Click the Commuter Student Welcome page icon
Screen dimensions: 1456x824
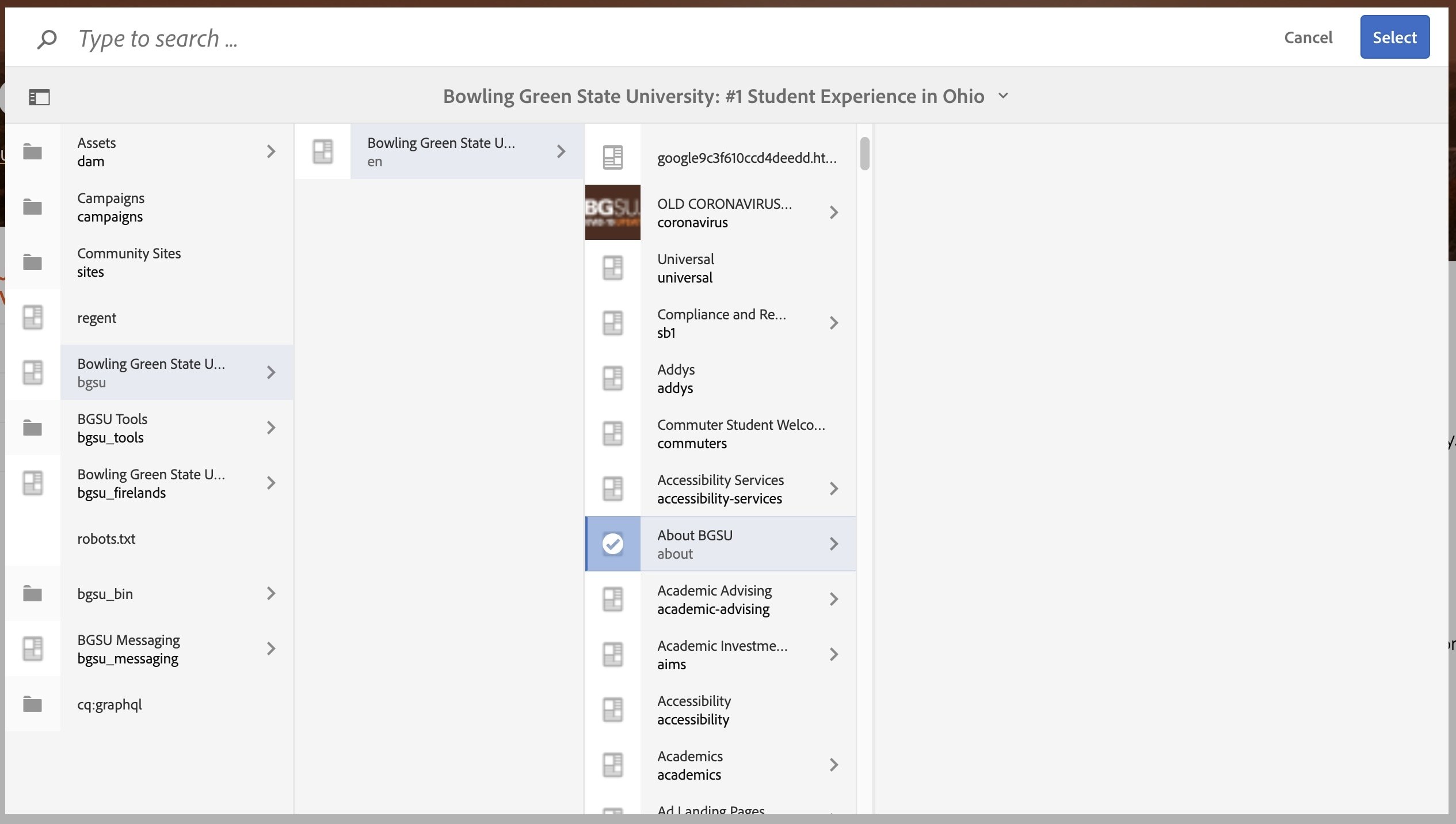coord(613,433)
